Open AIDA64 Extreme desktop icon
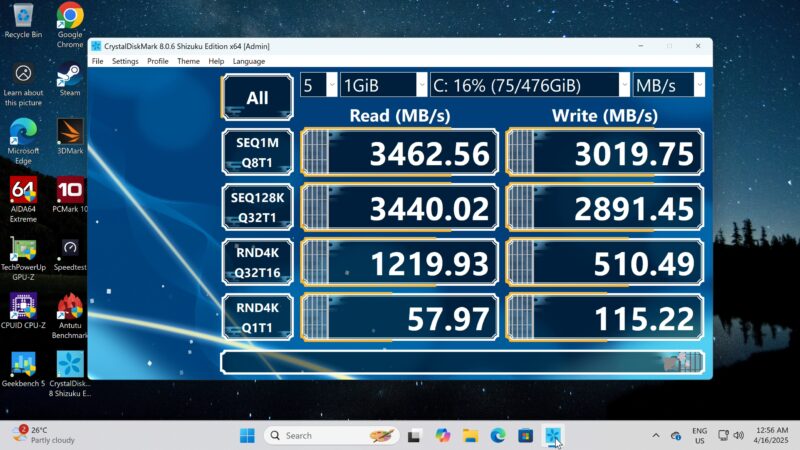 pyautogui.click(x=23, y=199)
